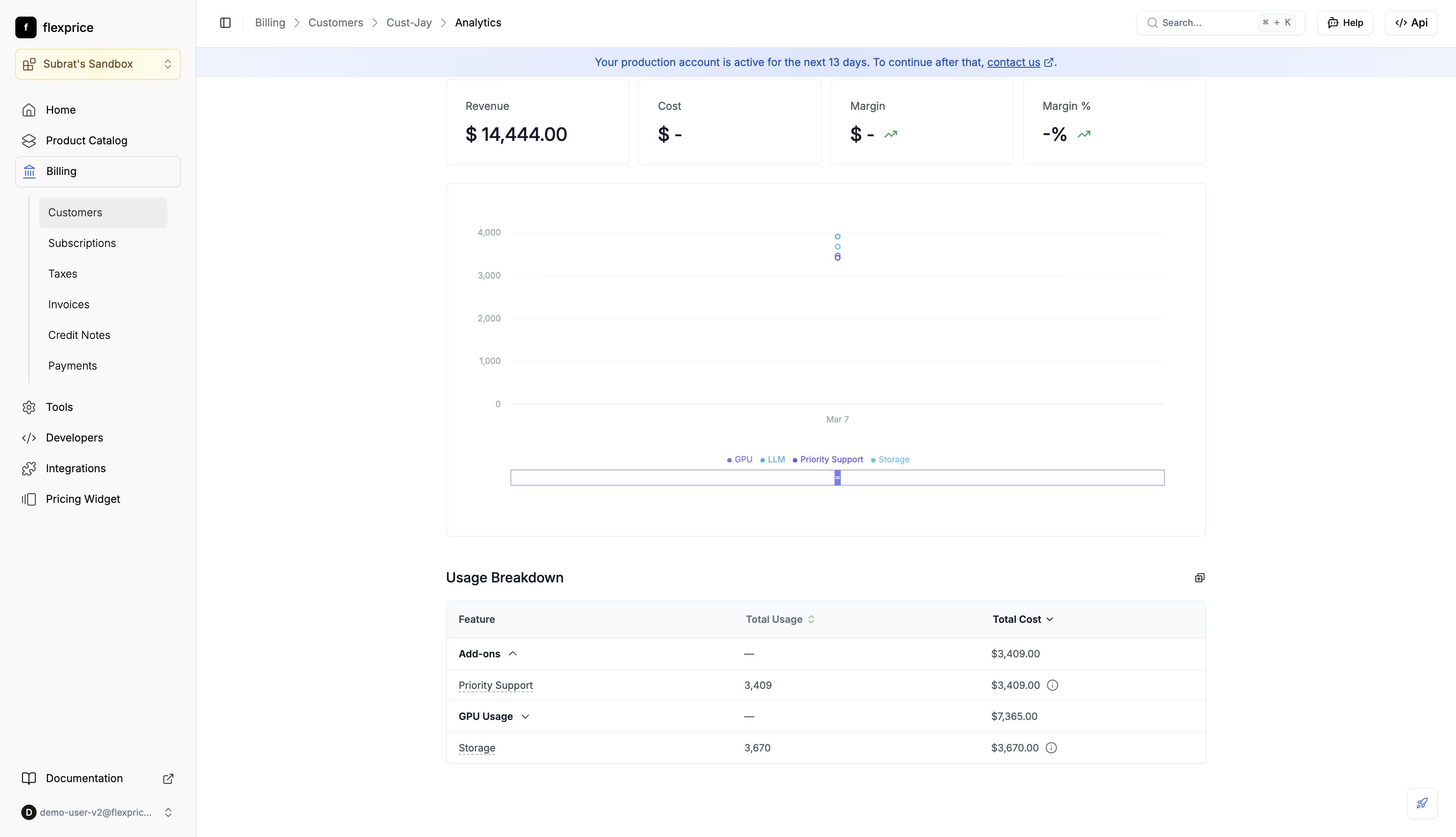The height and width of the screenshot is (837, 1456).
Task: Expand the GPU Usage group row
Action: [x=525, y=716]
